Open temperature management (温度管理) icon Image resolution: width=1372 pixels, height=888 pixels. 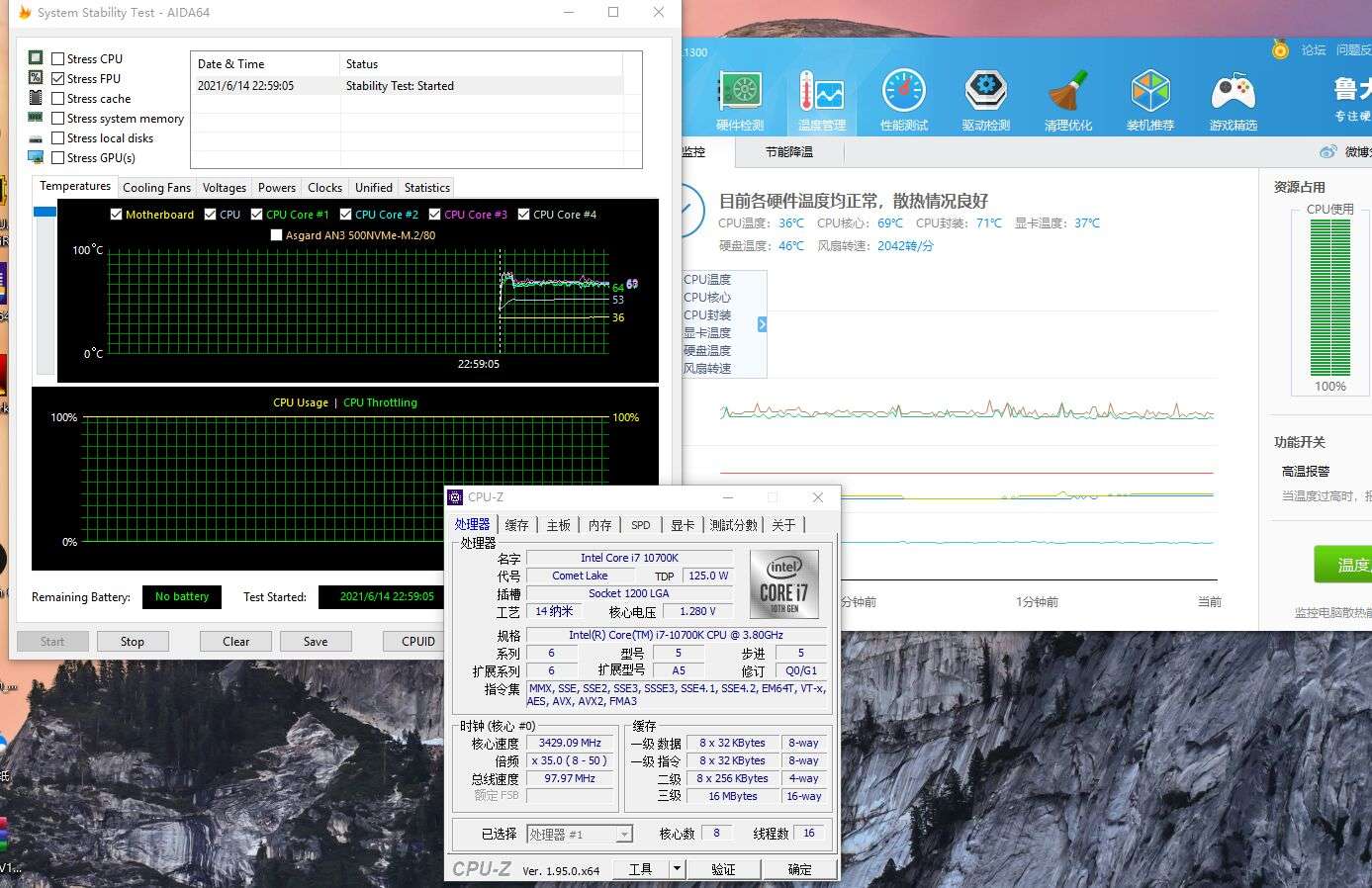(x=822, y=100)
